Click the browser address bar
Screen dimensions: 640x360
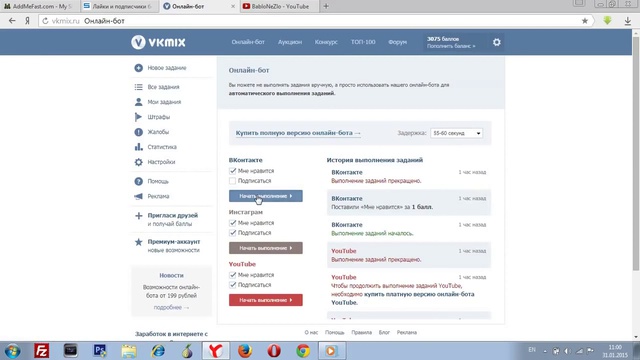click(x=314, y=21)
